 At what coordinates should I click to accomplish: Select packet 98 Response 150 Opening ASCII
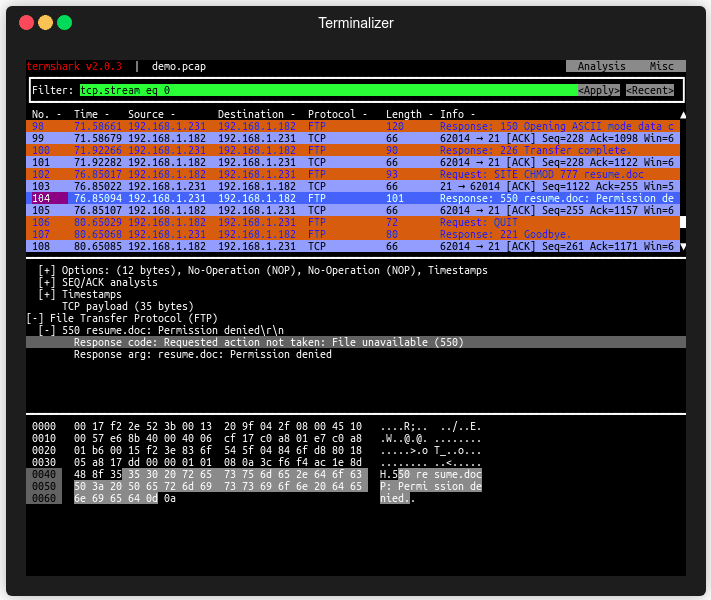pos(353,126)
